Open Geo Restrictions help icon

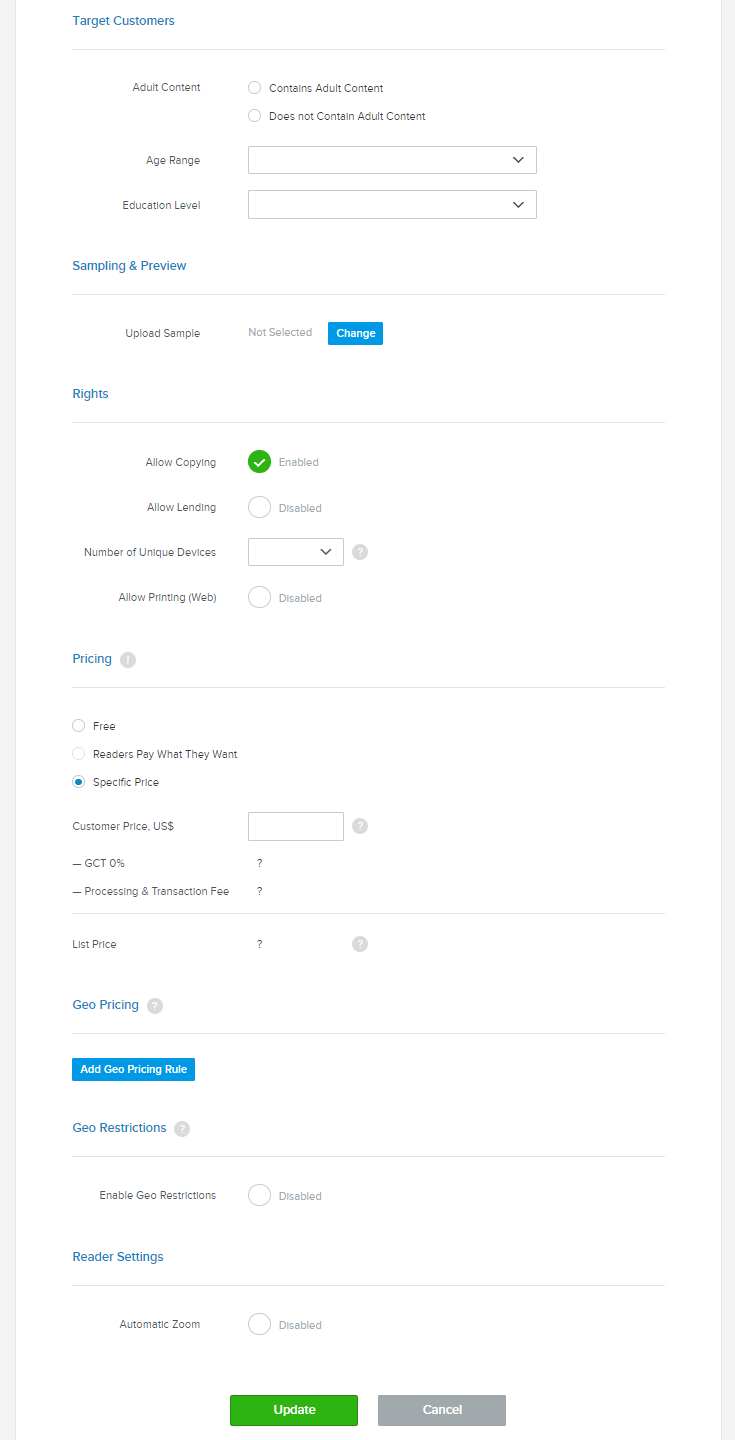click(182, 1129)
